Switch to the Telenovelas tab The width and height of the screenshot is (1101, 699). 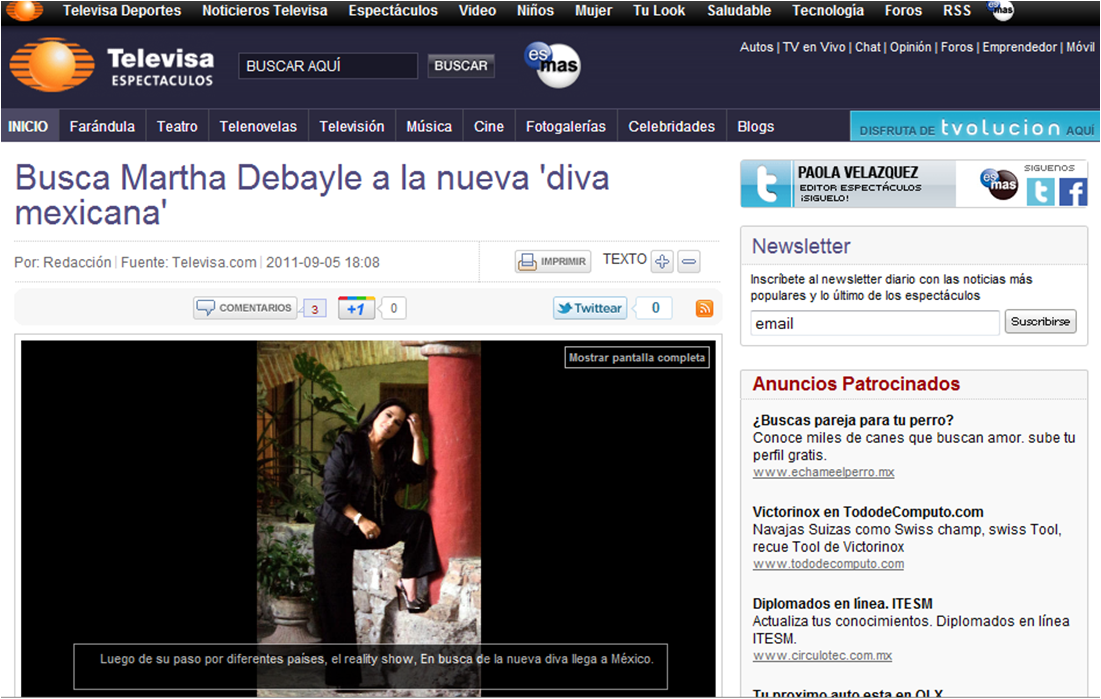tap(258, 126)
